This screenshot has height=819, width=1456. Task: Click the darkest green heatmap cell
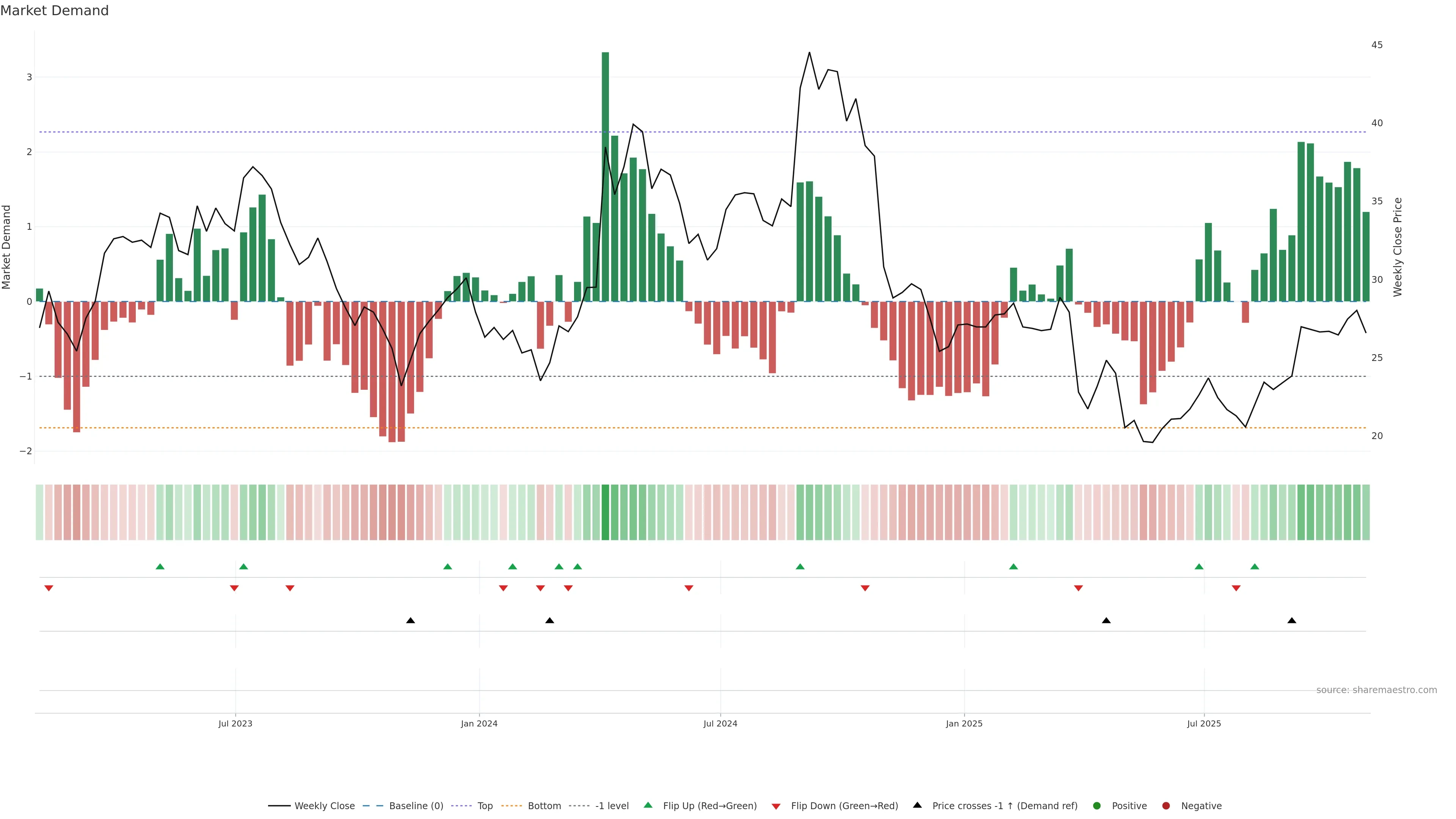(606, 512)
